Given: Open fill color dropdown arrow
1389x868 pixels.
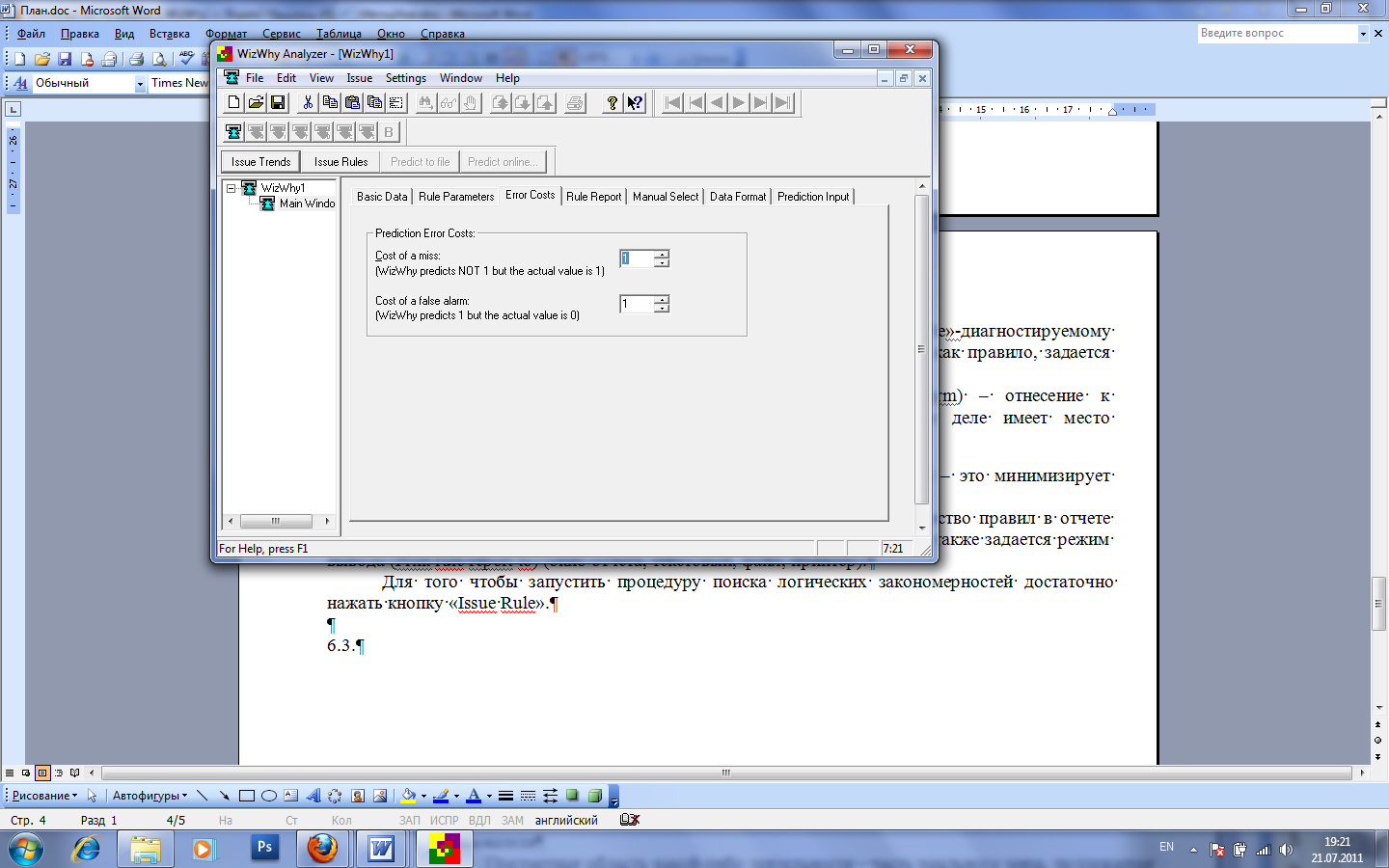Looking at the screenshot, I should tap(423, 796).
